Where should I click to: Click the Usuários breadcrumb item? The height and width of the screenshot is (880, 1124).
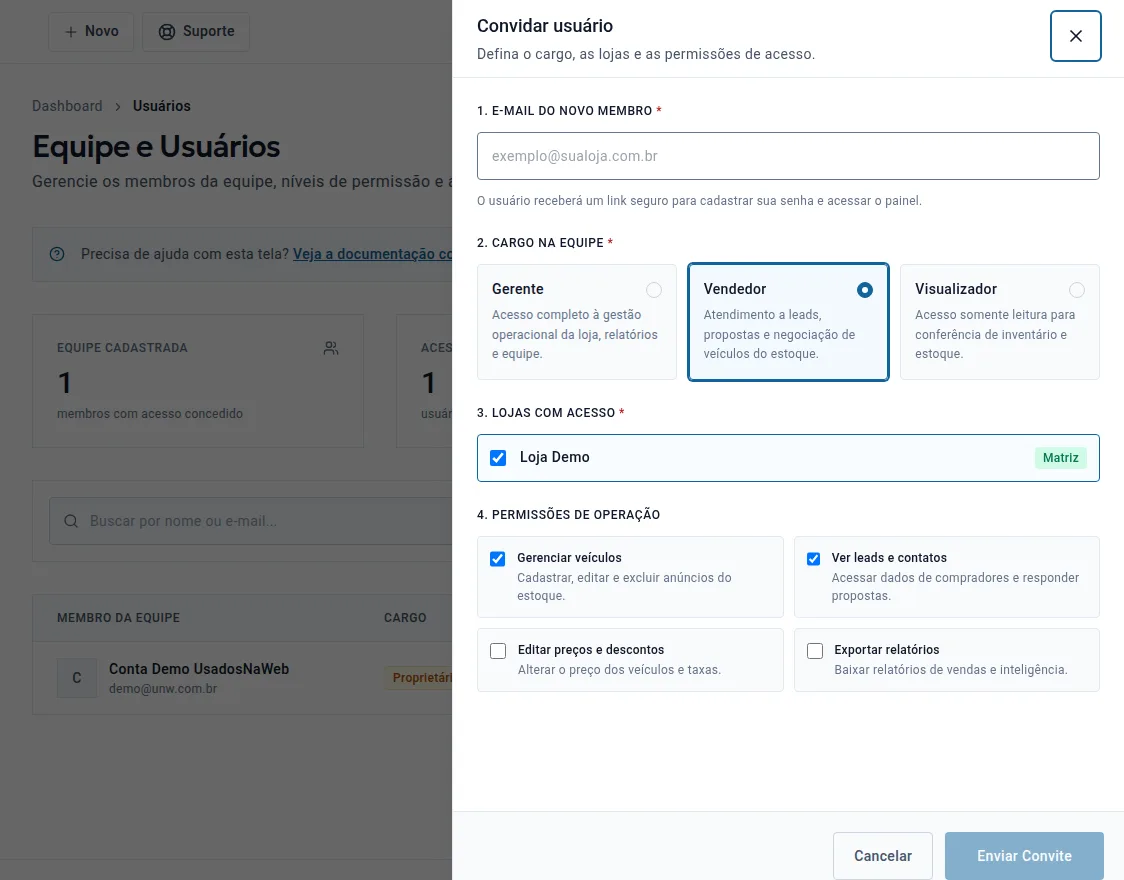[x=161, y=106]
